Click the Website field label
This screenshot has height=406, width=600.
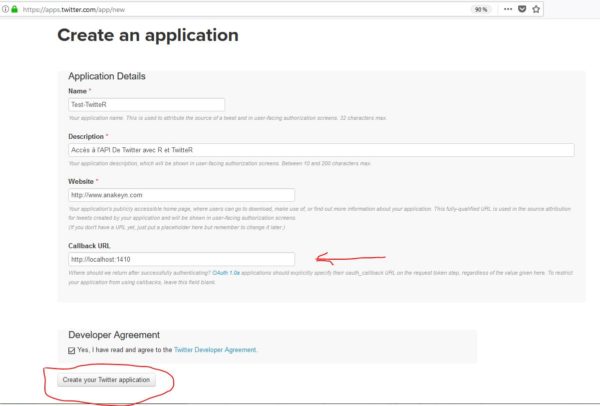pos(81,181)
